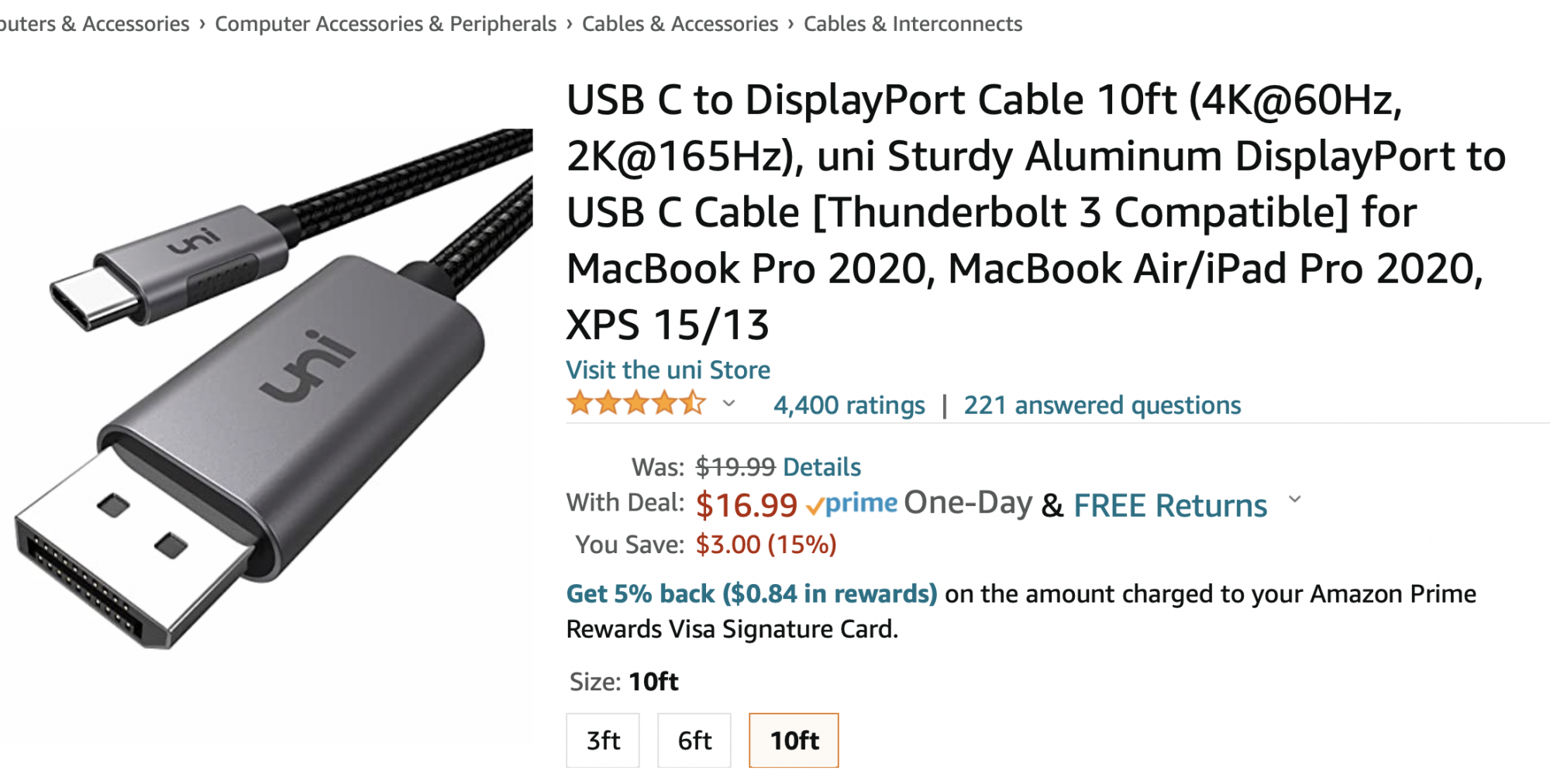Click the partially visible Computers & Accessories breadcrumb
This screenshot has height=784, width=1550.
point(93,24)
